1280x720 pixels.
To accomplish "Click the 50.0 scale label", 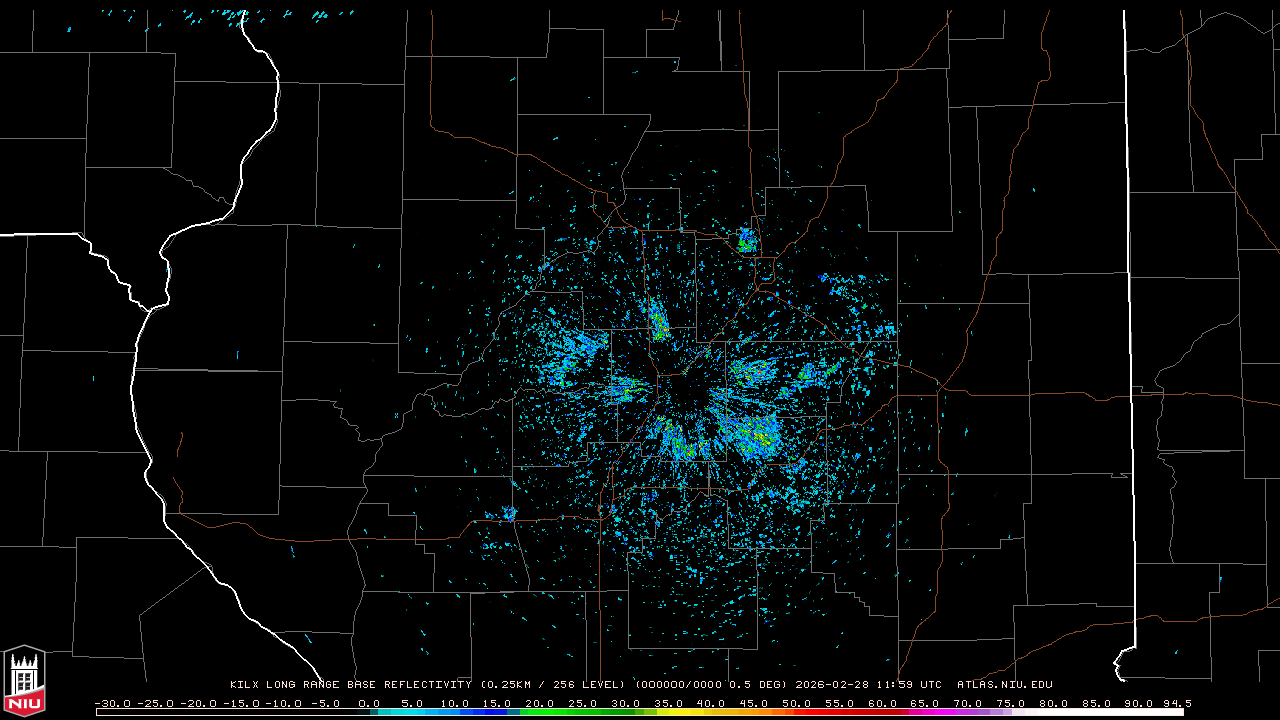I will [796, 703].
